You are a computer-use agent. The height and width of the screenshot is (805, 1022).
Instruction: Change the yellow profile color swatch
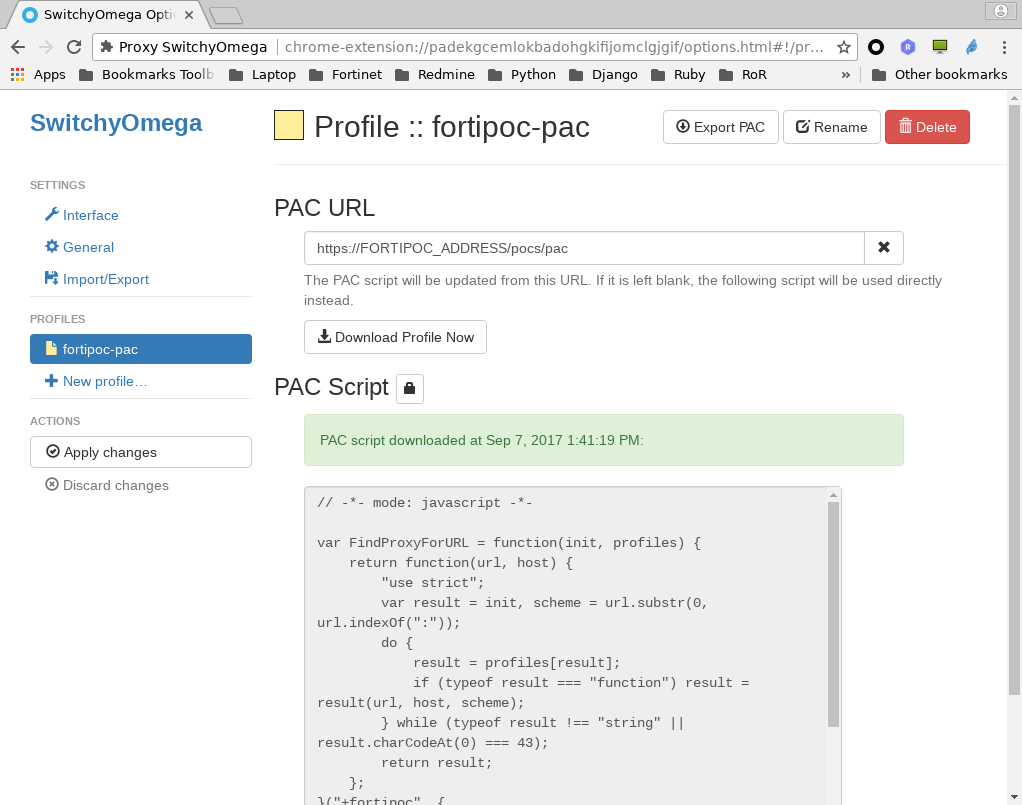(x=289, y=125)
